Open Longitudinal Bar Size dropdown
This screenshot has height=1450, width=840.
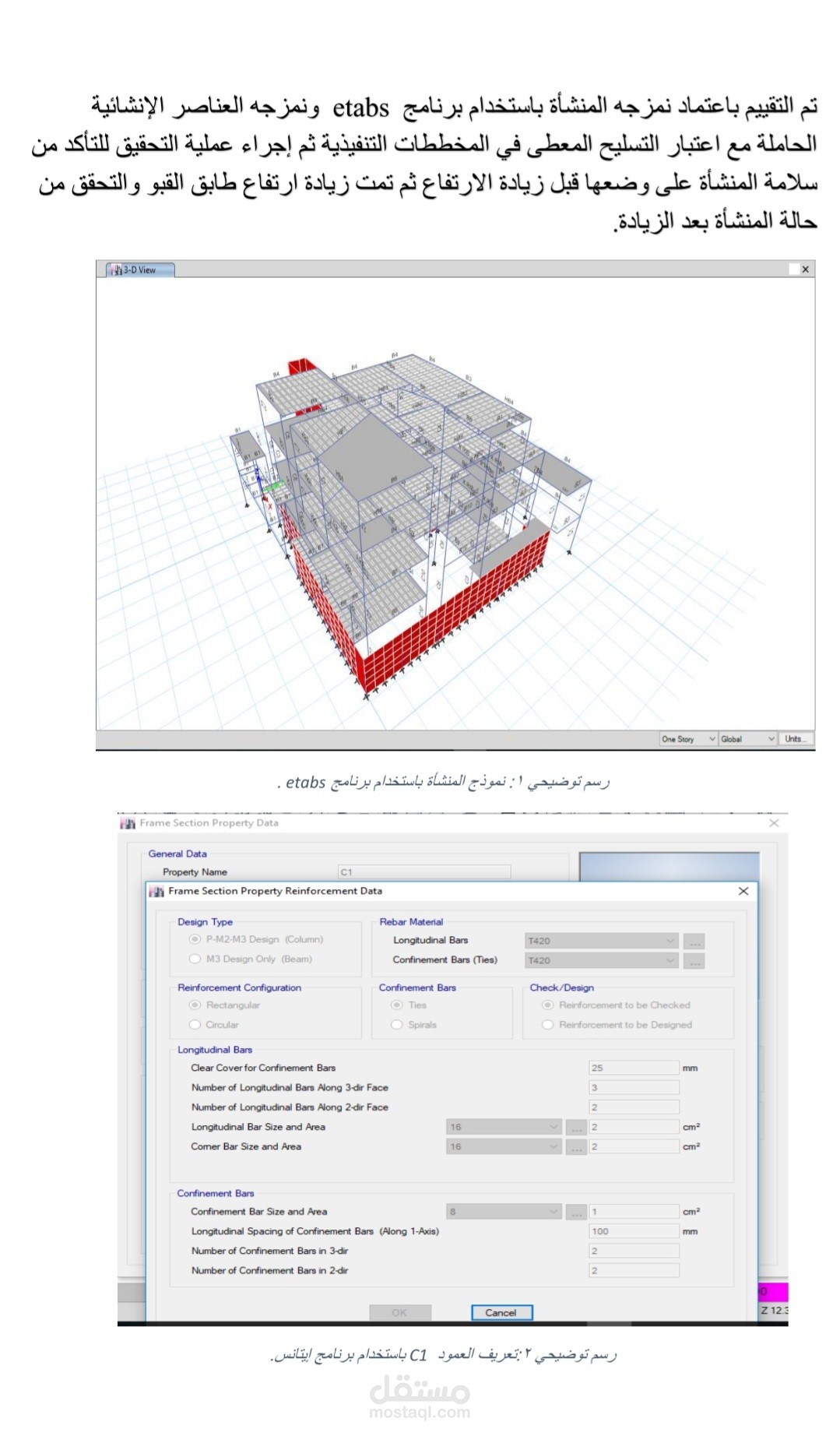[x=503, y=1127]
